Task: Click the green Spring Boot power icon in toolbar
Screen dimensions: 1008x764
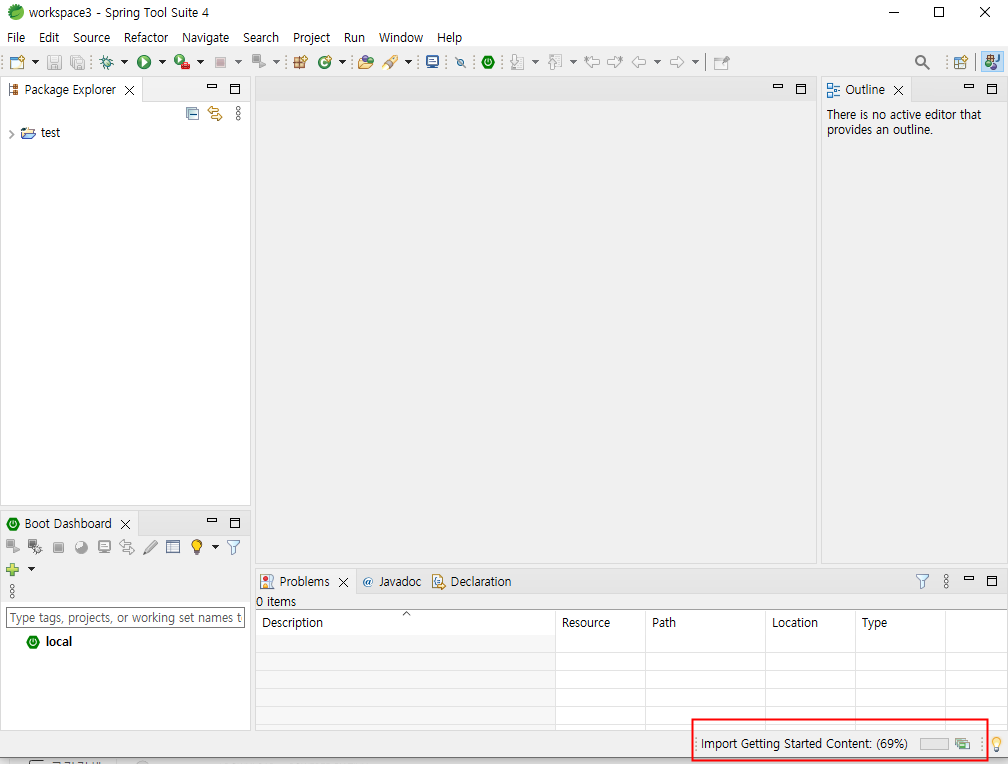Action: tap(489, 62)
